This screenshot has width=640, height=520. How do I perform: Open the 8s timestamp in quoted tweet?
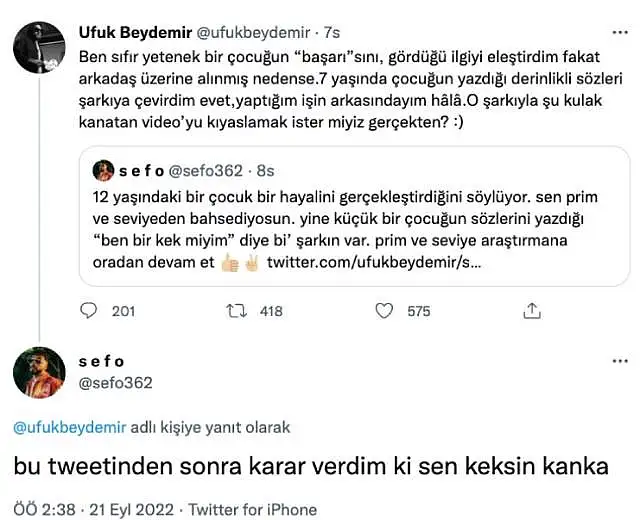click(265, 171)
